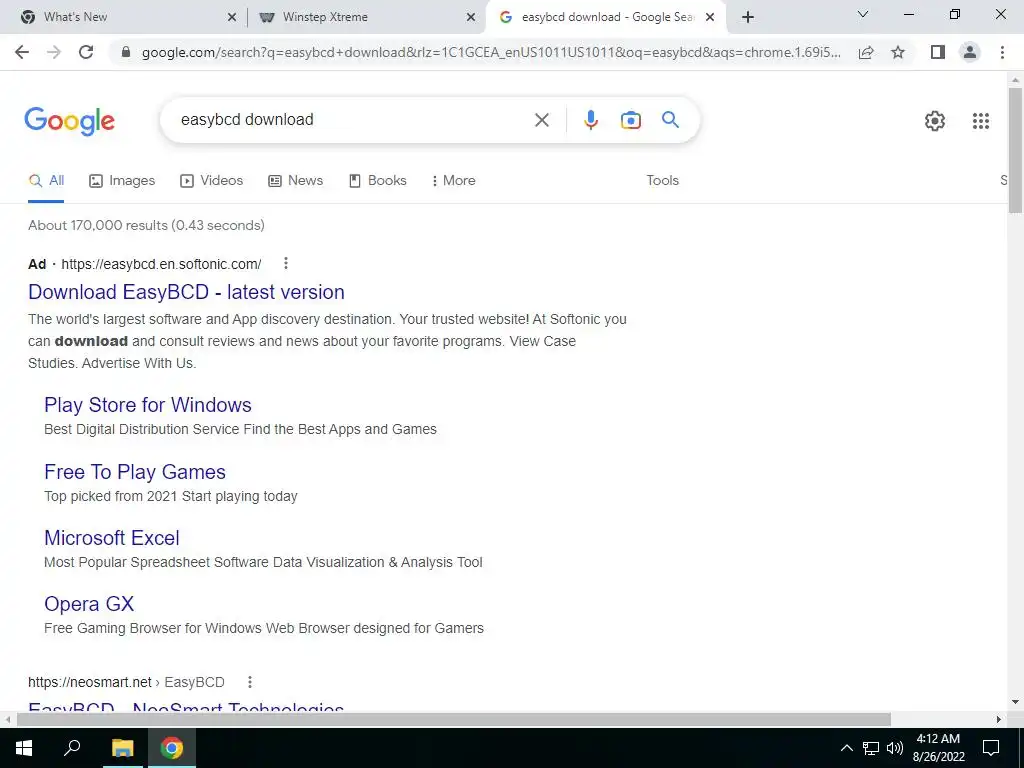
Task: Open the Play Store for Windows link
Action: tap(148, 405)
